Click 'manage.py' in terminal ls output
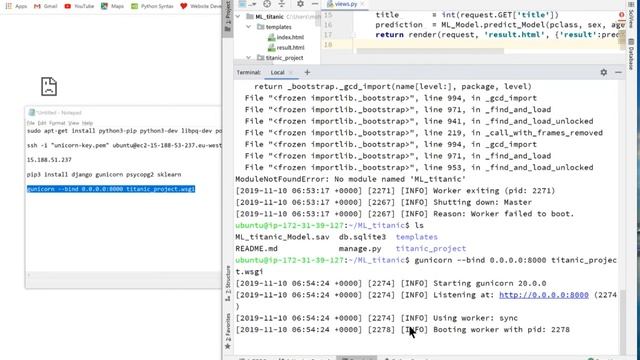 (360, 249)
